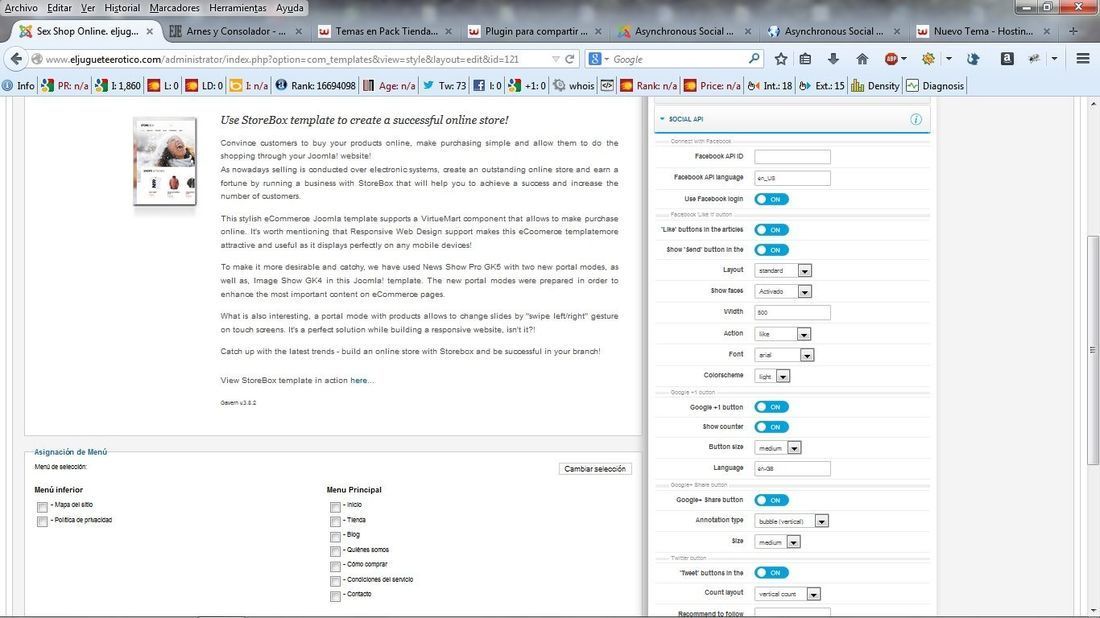Click the Int.: 18 internal links icon
The width and height of the screenshot is (1100, 618).
pyautogui.click(x=770, y=86)
